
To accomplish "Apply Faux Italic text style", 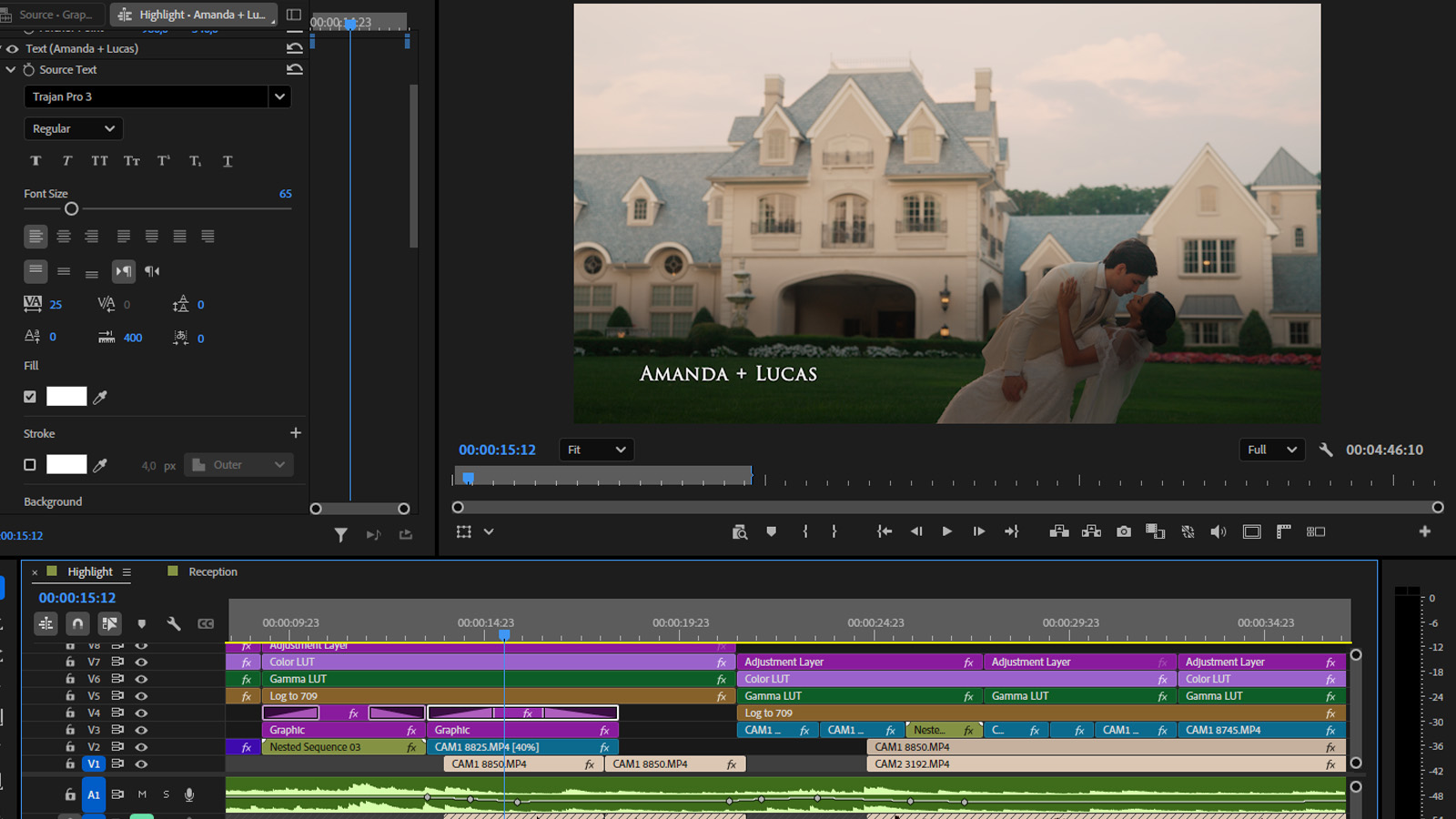I will point(66,161).
